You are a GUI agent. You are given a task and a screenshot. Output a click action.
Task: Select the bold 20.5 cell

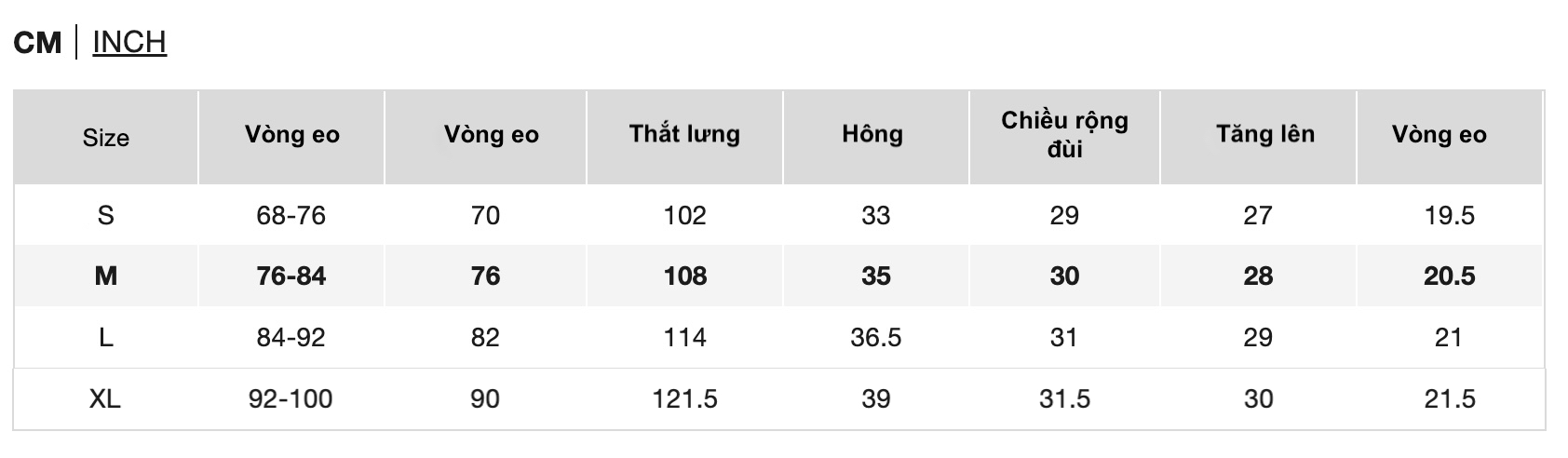coord(1450,276)
